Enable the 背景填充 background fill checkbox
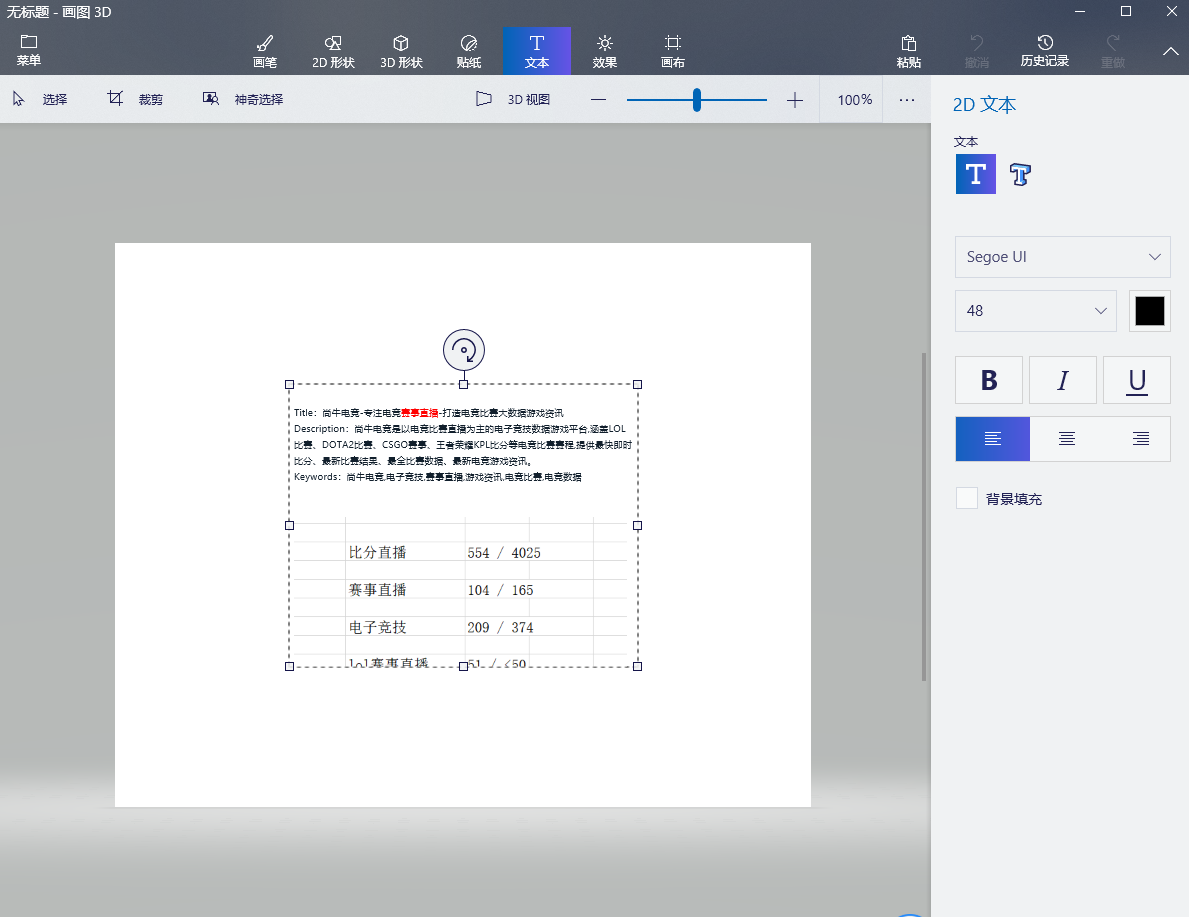1189x917 pixels. [967, 498]
